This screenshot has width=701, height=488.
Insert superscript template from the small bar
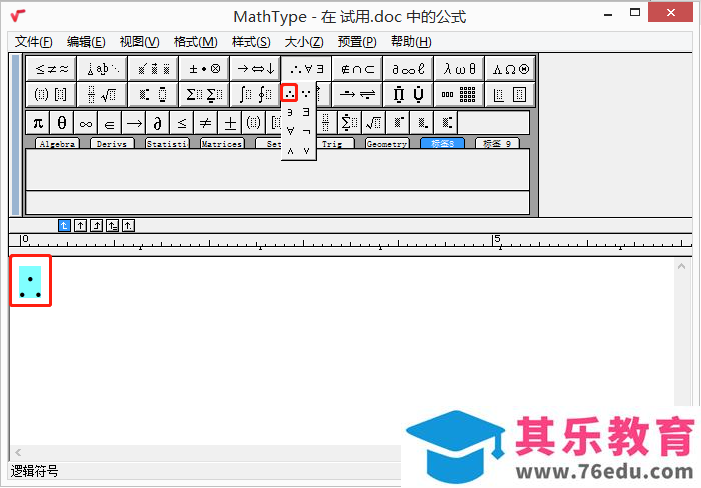click(x=397, y=123)
